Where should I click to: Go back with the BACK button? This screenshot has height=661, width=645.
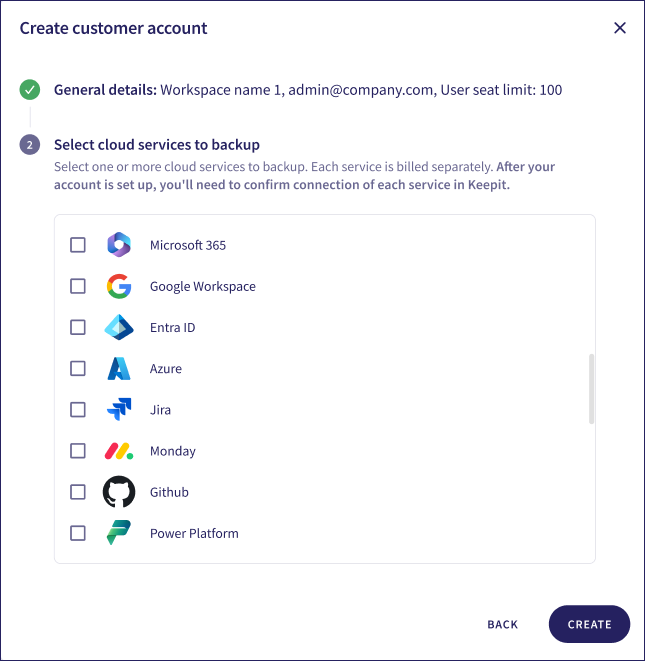(x=503, y=624)
